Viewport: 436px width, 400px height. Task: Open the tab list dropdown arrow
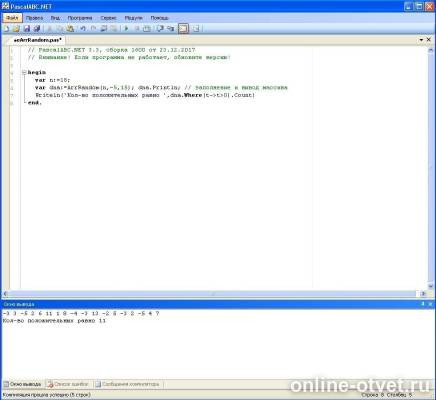[x=421, y=40]
